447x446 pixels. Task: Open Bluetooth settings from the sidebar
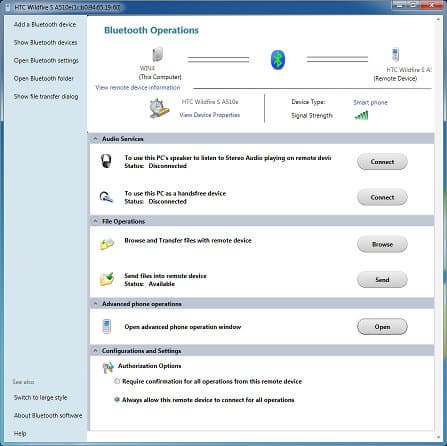(46, 61)
